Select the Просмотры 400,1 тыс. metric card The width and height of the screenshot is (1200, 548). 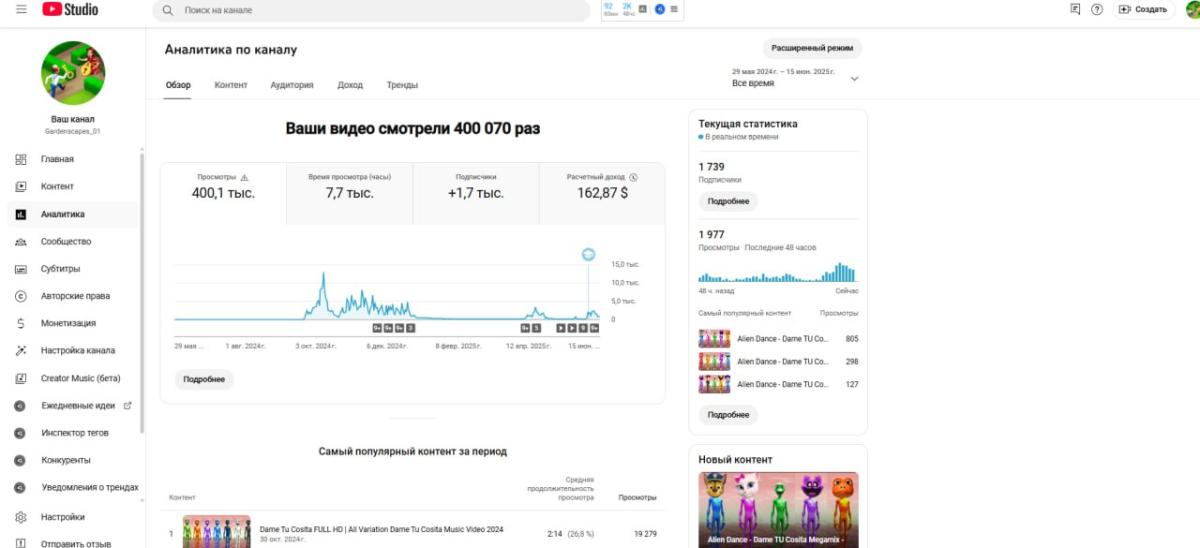223,194
